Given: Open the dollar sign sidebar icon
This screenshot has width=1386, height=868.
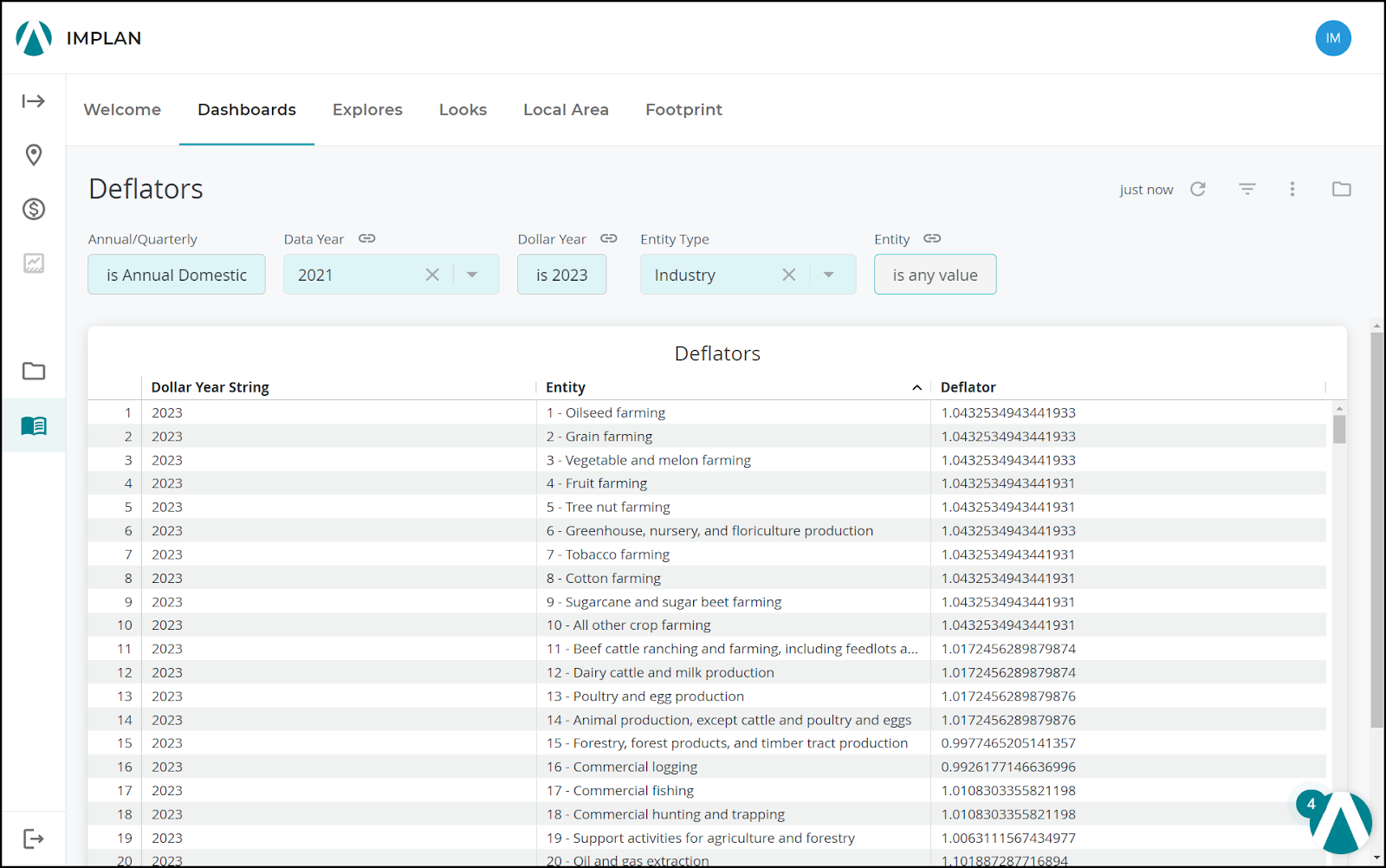Looking at the screenshot, I should (34, 209).
